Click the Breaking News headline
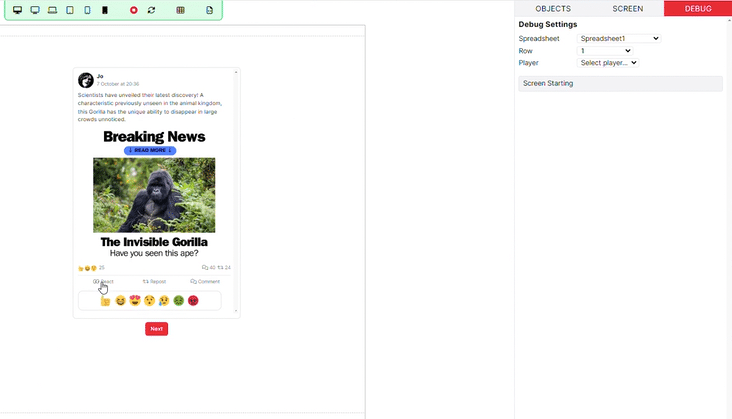The width and height of the screenshot is (732, 419). pos(154,136)
